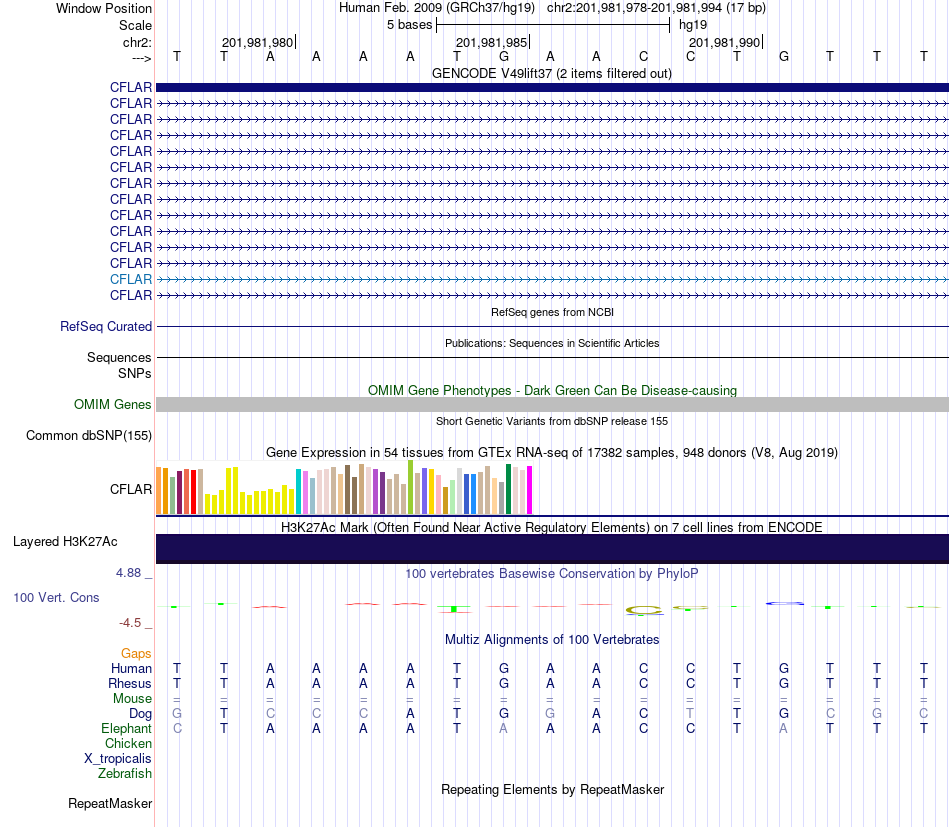This screenshot has width=950, height=827.
Task: Click Publications: Sequences in Scientific Articles title
Action: click(x=552, y=343)
